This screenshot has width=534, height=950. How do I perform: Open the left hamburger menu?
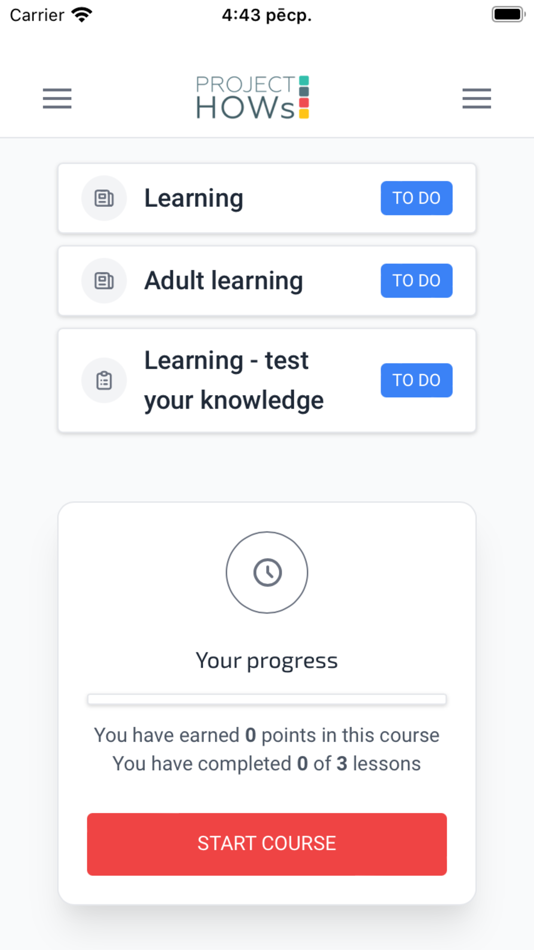click(x=57, y=98)
